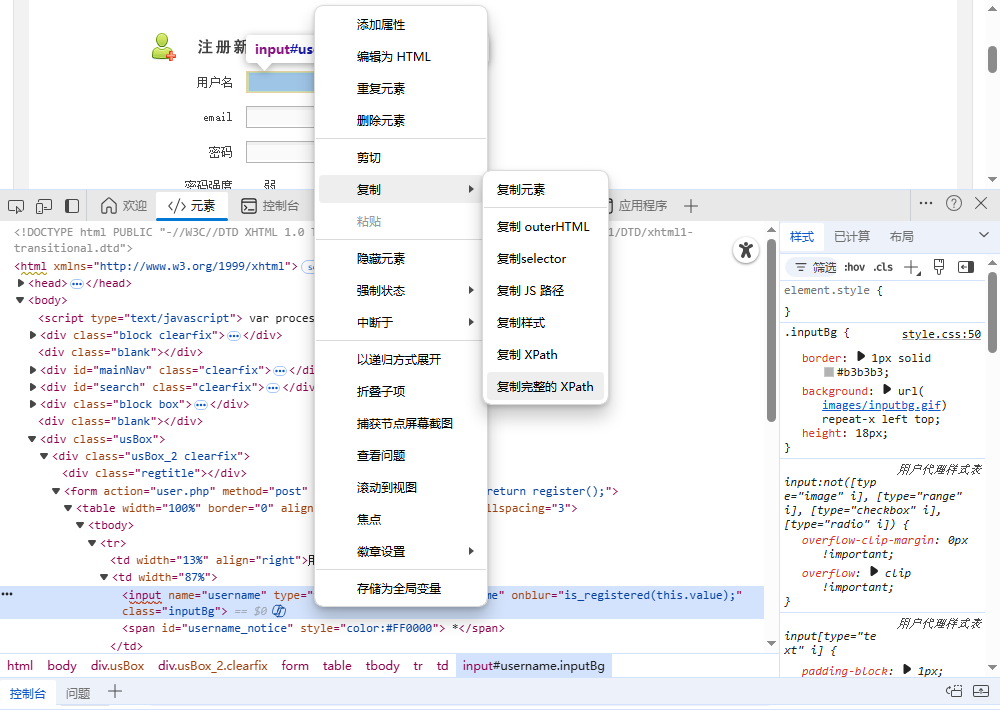Select div.usBox in breadcrumb trail
Screen dimensions: 1000x710
(117, 665)
